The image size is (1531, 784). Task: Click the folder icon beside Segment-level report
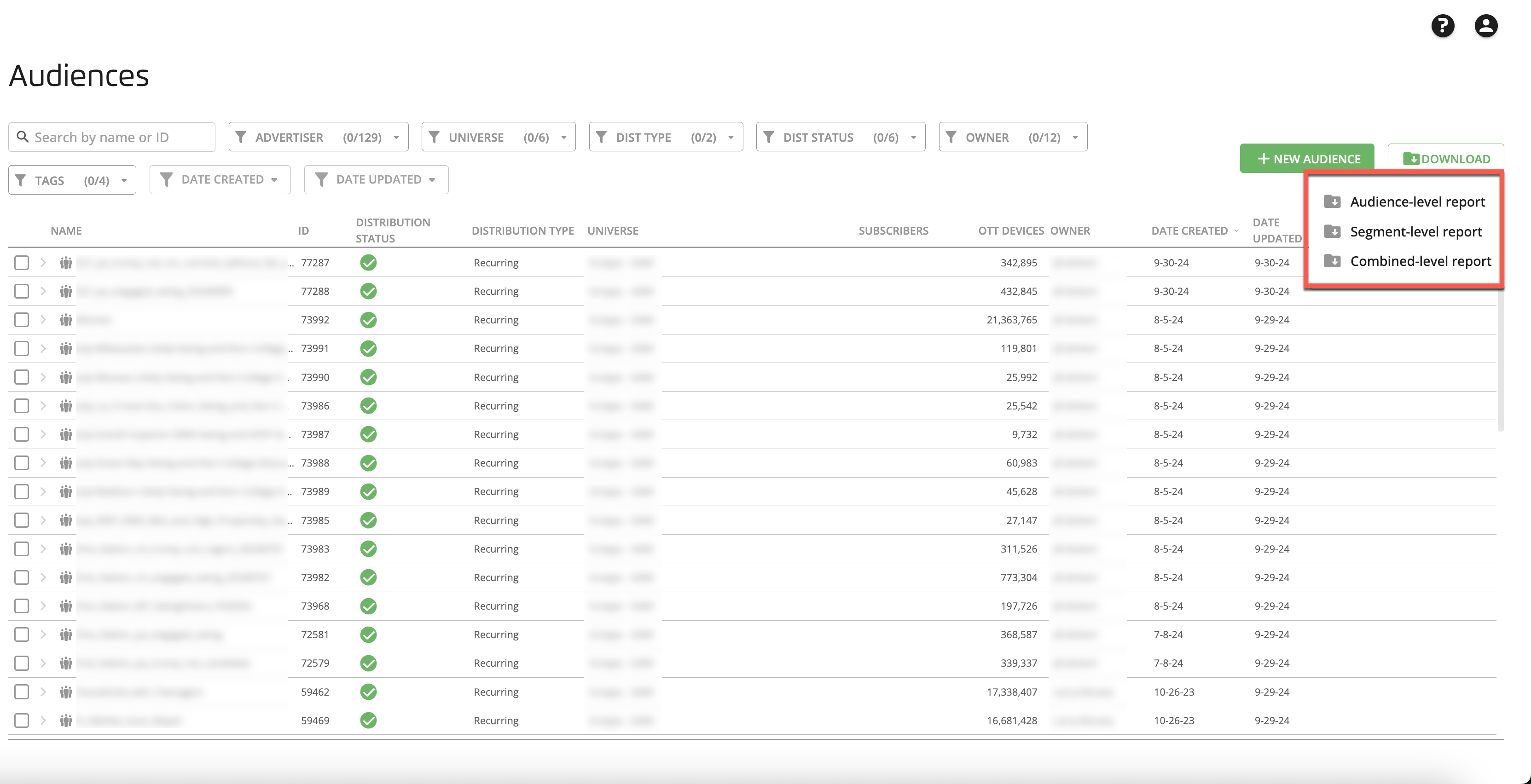pyautogui.click(x=1332, y=231)
